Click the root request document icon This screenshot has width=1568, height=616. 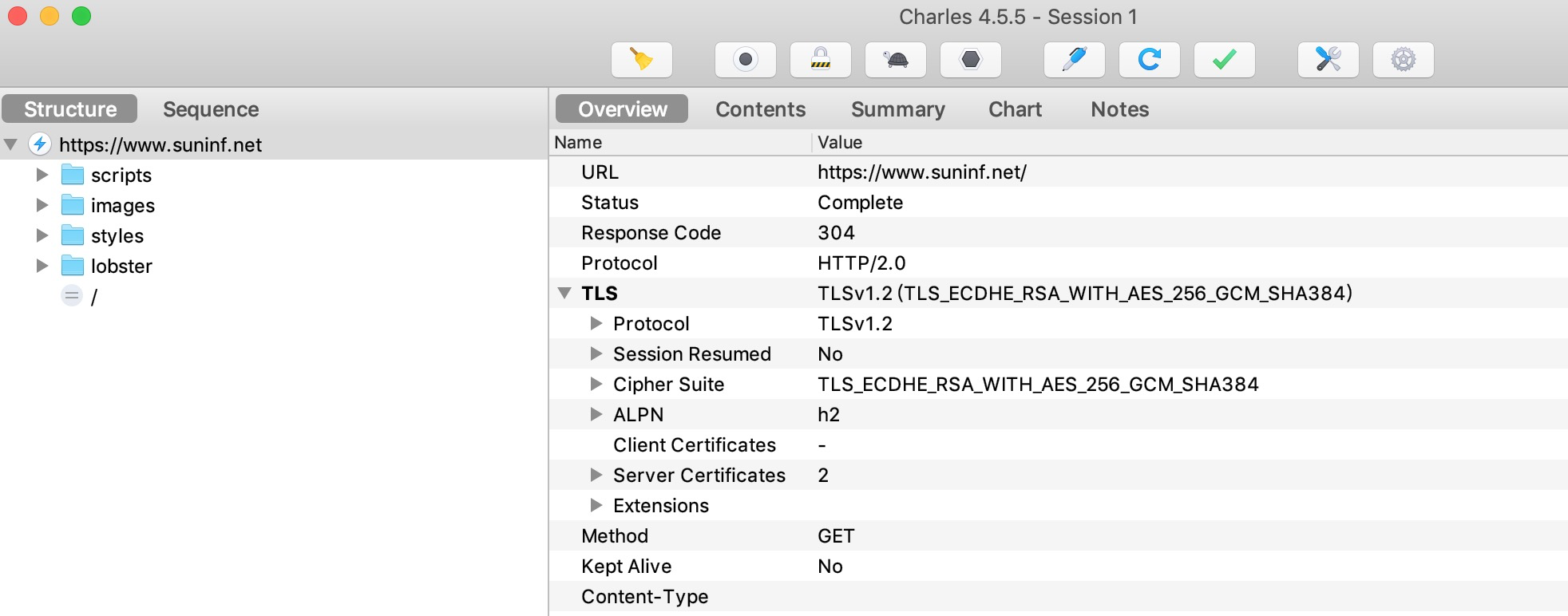(72, 296)
